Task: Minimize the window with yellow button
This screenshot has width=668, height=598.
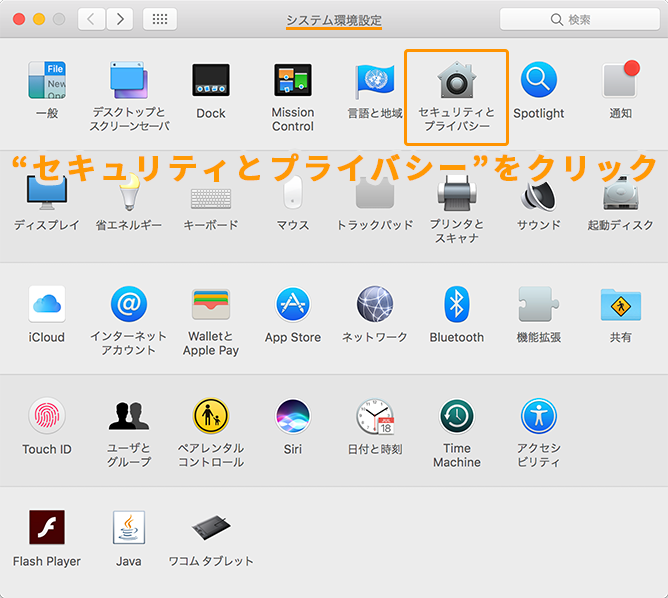Action: pos(39,19)
